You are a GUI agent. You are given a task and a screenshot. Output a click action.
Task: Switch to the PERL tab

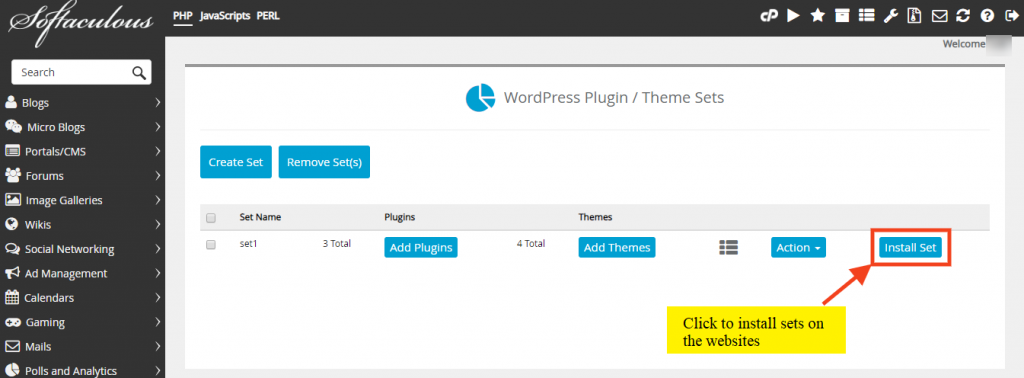(x=268, y=16)
